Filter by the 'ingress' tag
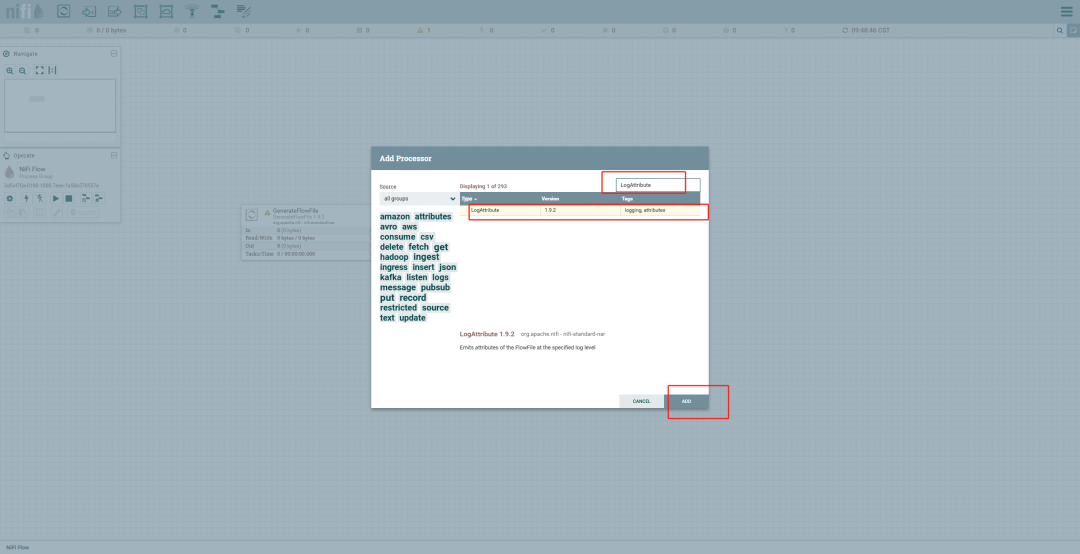 394,267
